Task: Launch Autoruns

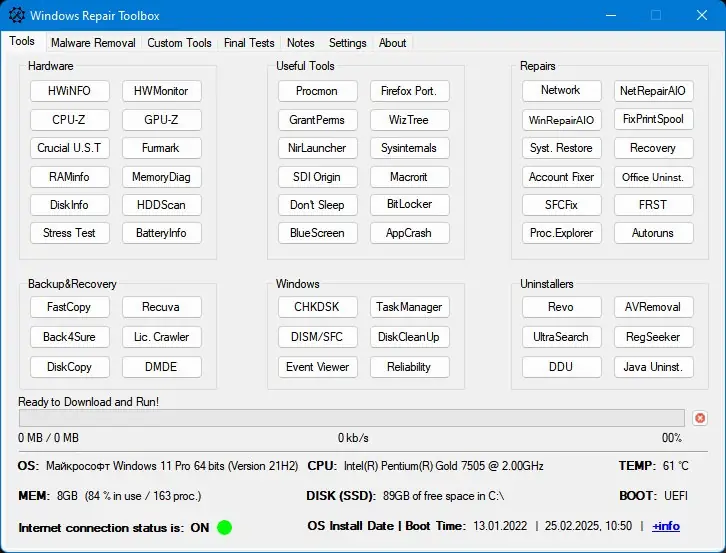Action: (x=653, y=233)
